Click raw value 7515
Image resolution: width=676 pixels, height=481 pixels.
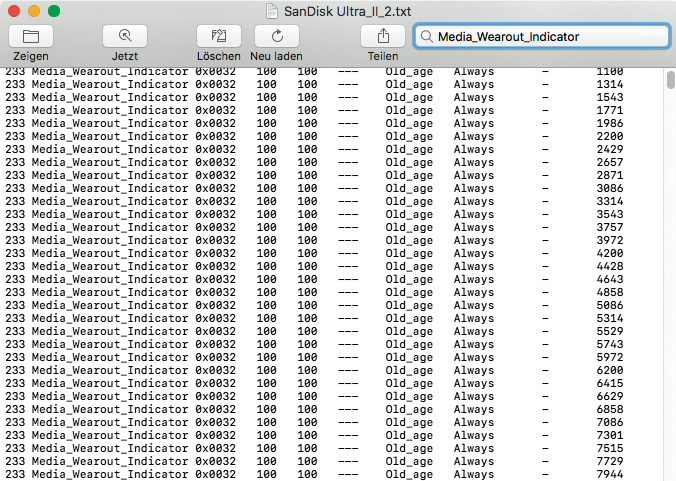pos(610,448)
